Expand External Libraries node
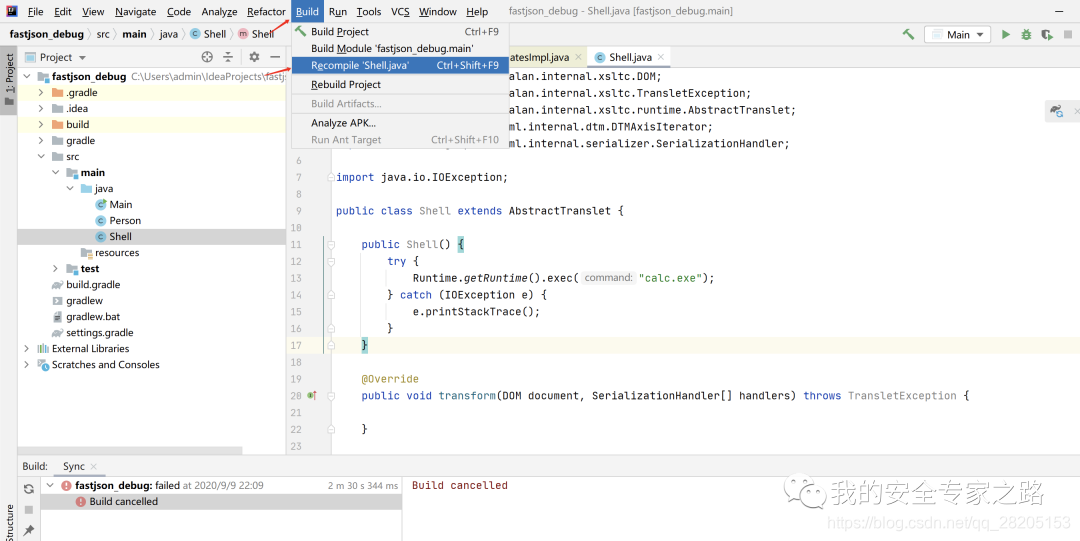1080x541 pixels. 26,349
